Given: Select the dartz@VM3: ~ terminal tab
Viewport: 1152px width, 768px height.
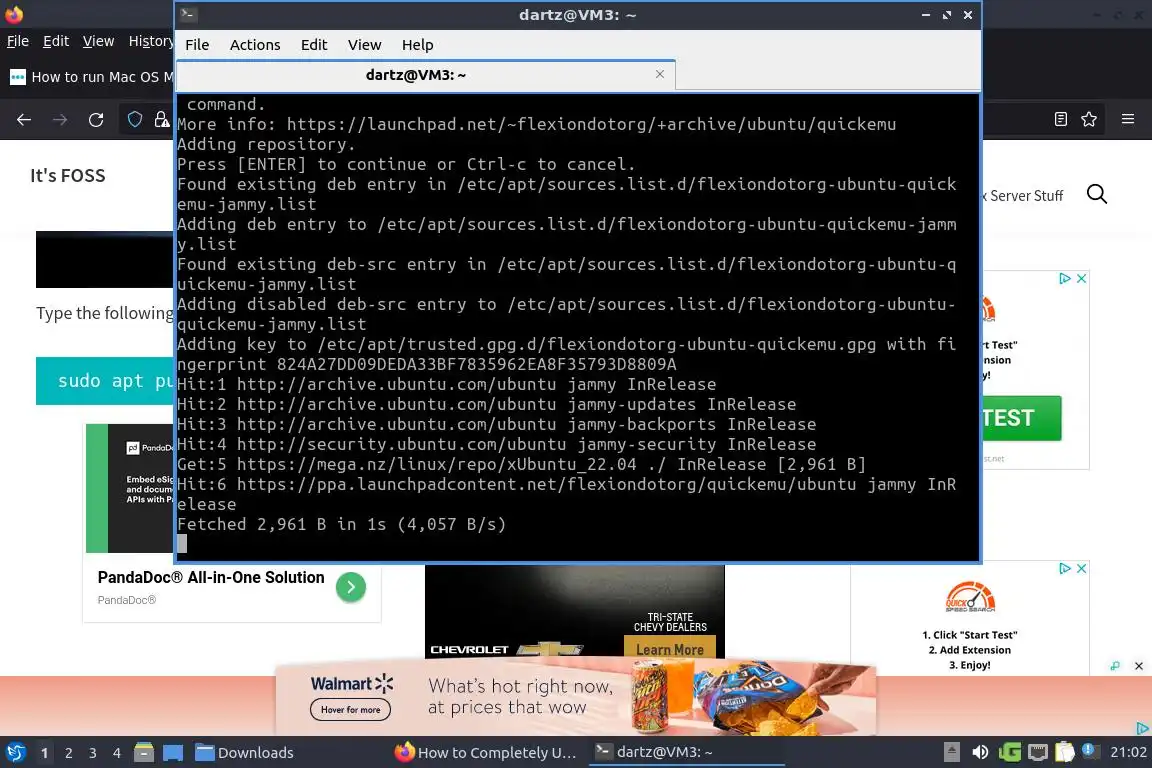Looking at the screenshot, I should coord(416,75).
